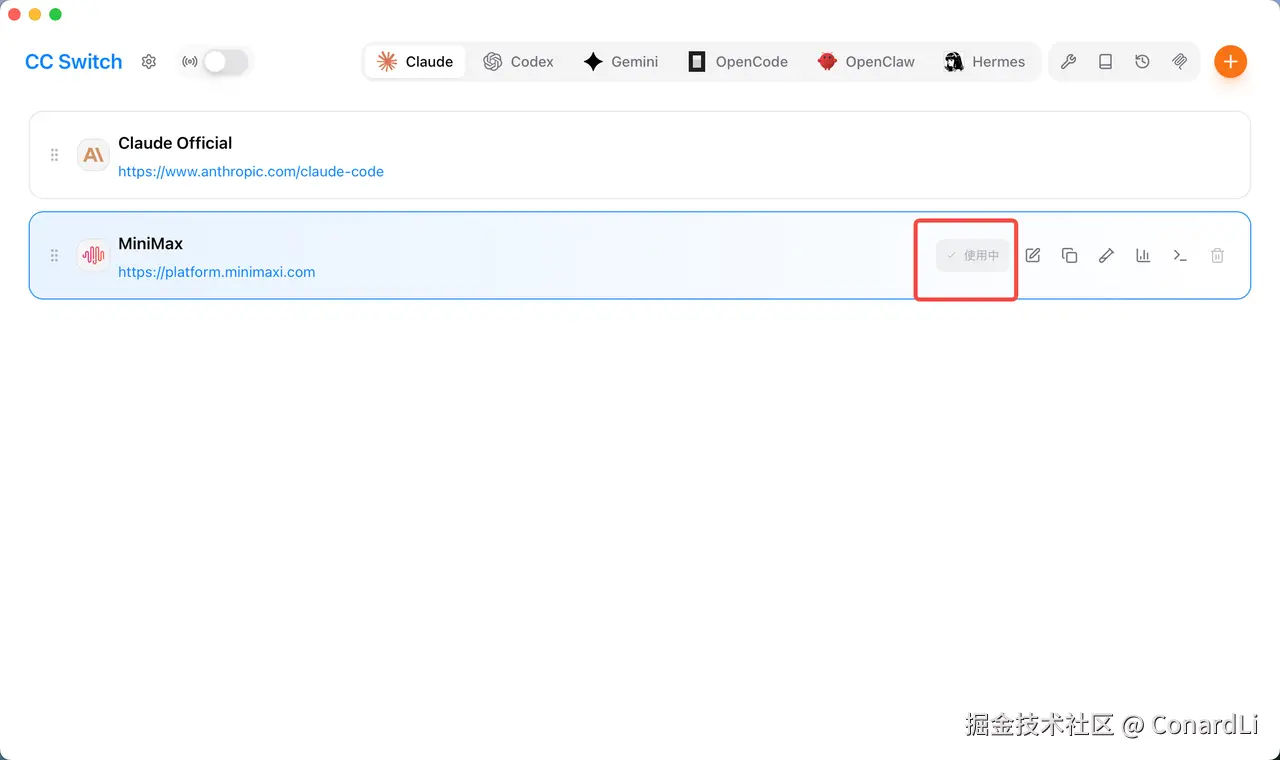The width and height of the screenshot is (1280, 760).
Task: Edit the MiniMax provider
Action: [1033, 255]
